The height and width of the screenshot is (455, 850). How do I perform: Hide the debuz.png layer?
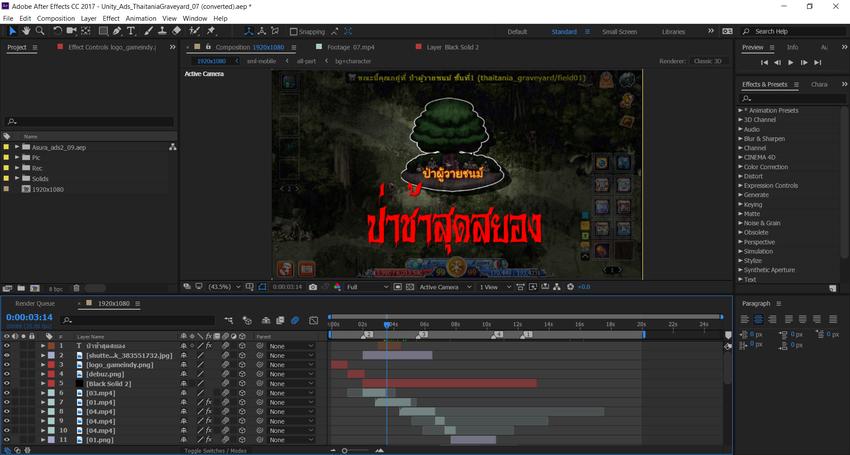point(7,374)
